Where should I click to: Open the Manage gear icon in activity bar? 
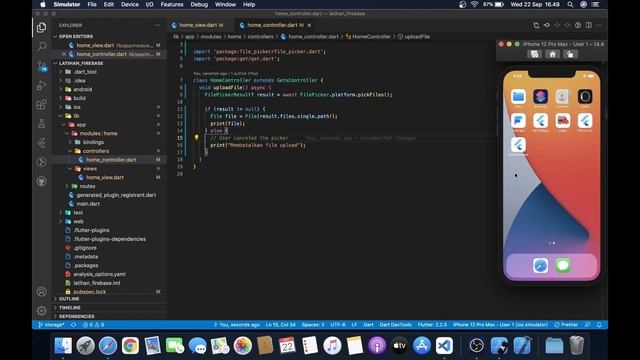[x=42, y=311]
